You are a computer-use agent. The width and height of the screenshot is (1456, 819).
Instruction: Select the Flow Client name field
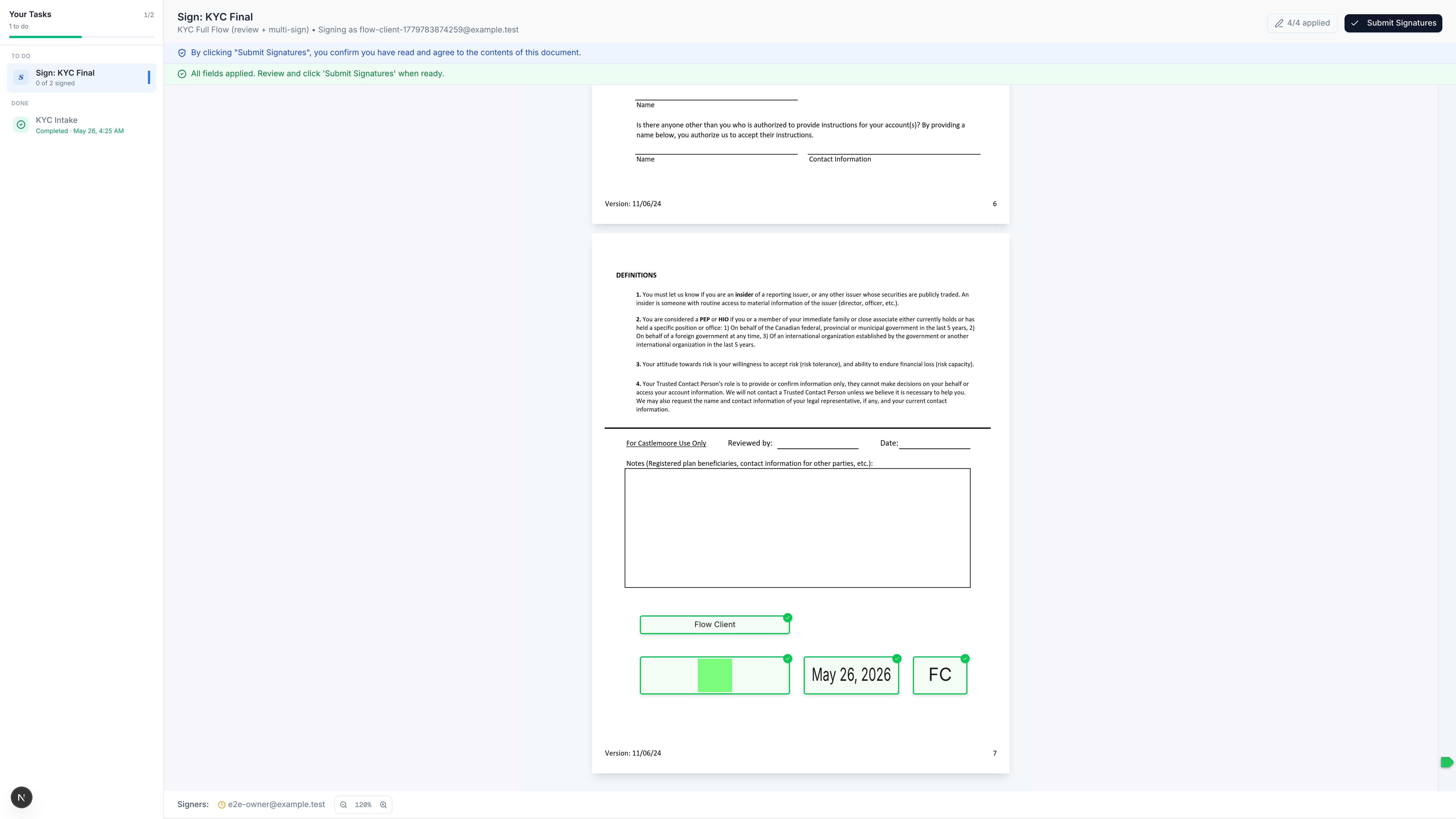[x=714, y=624]
